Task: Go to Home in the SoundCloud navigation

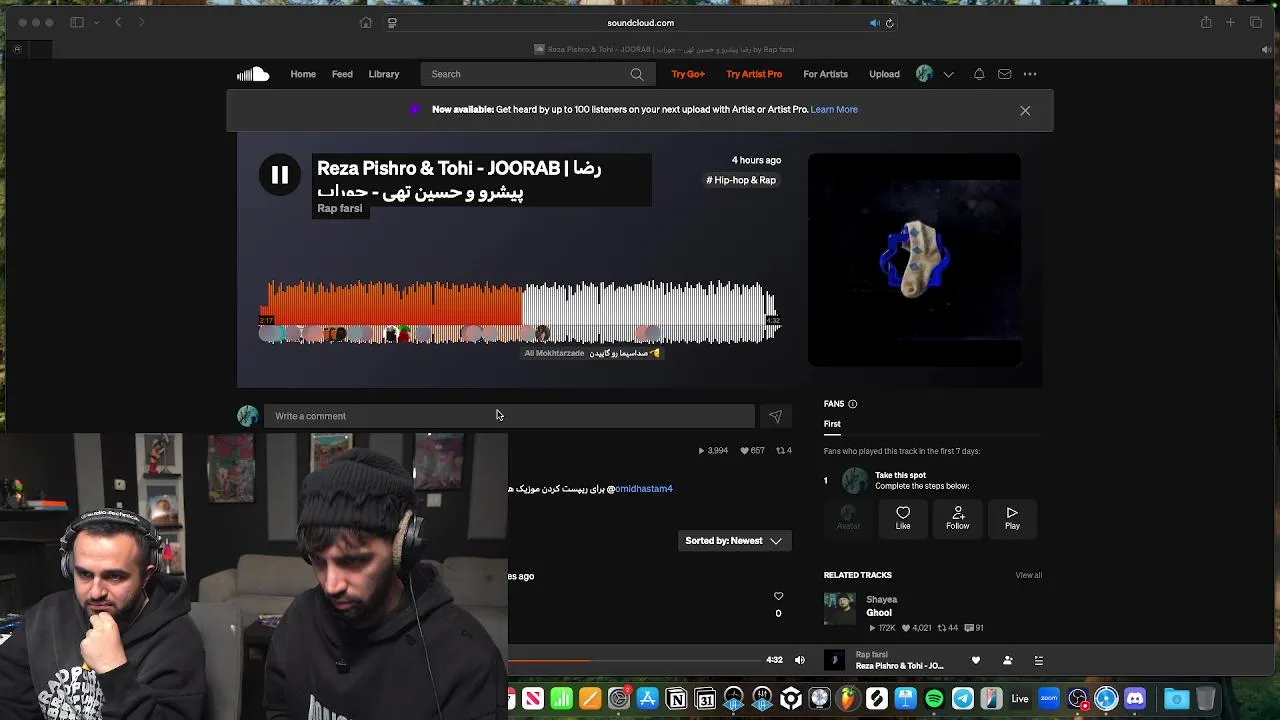Action: pos(303,74)
